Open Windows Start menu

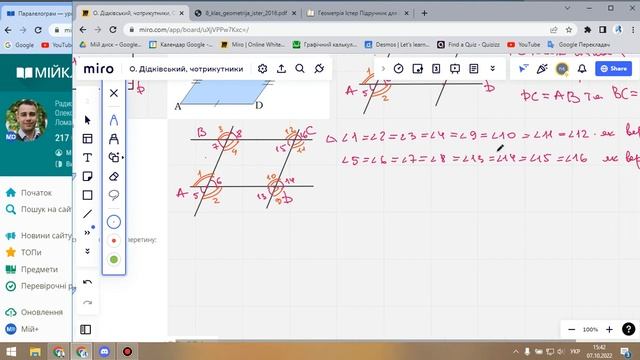pos(11,351)
